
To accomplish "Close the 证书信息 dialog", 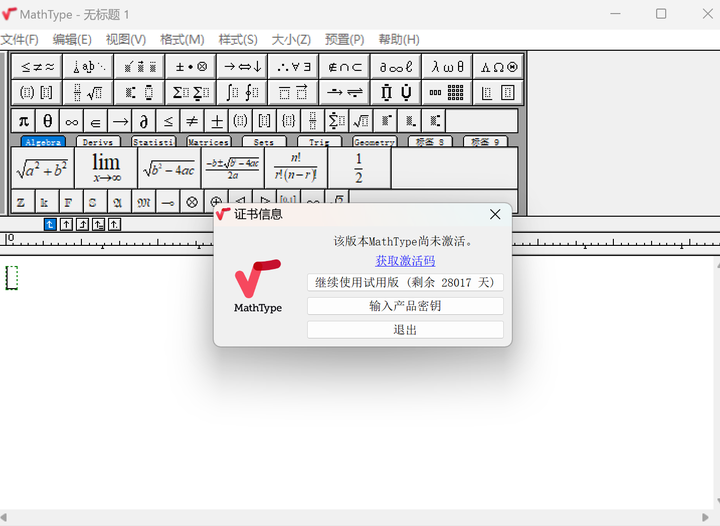I will 495,214.
